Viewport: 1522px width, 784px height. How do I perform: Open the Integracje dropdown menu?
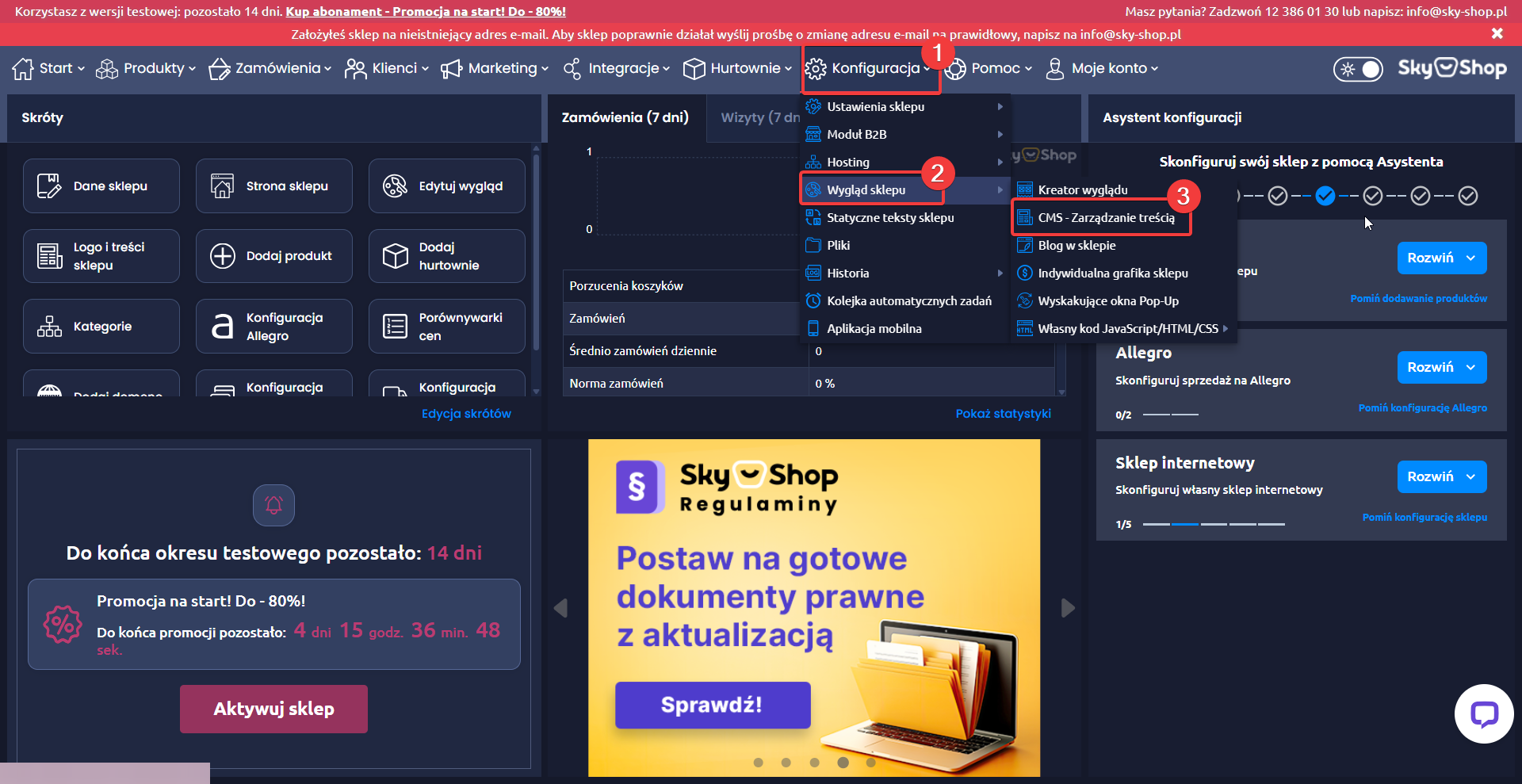[617, 68]
